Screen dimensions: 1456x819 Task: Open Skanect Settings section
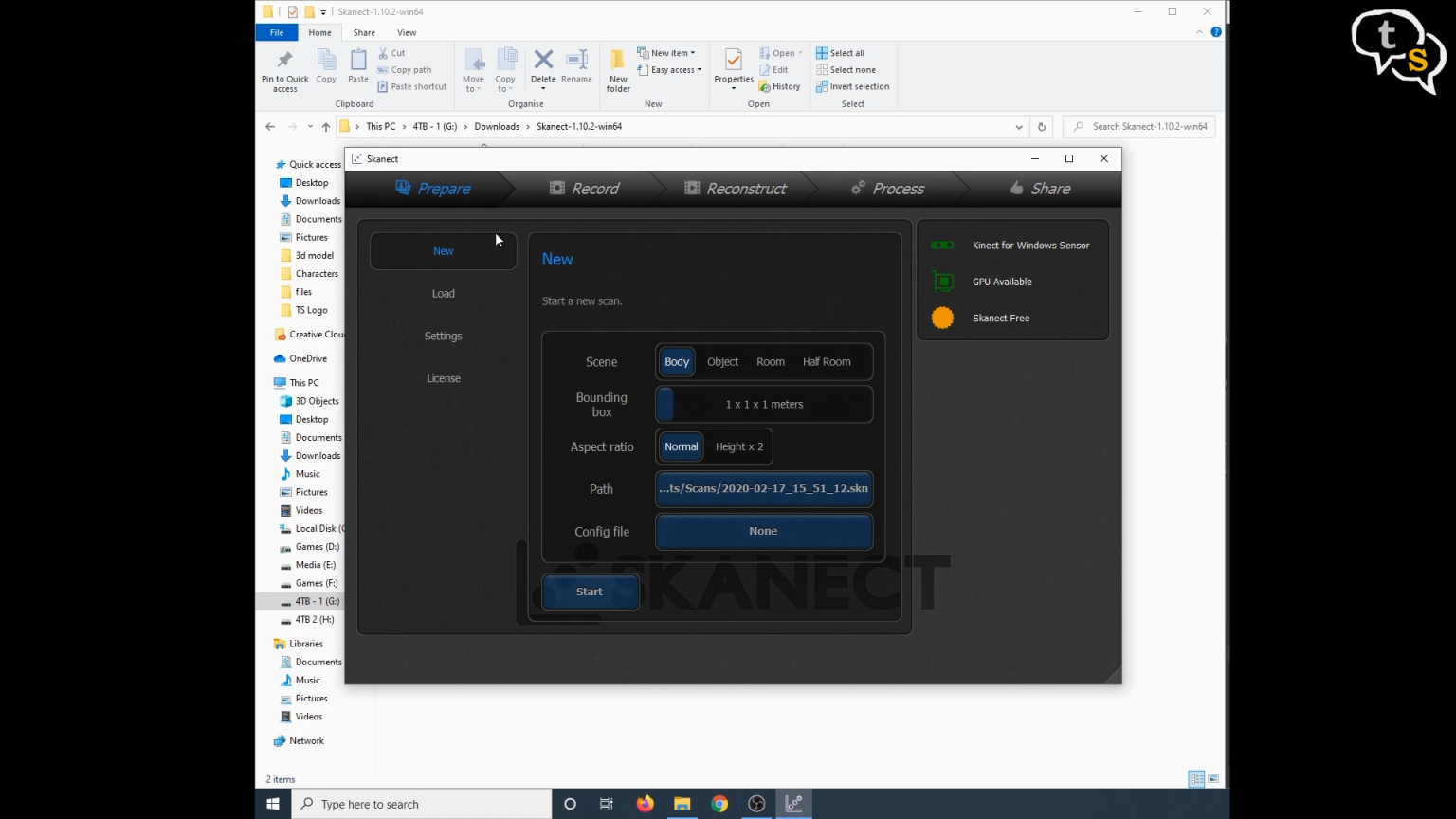pos(443,337)
